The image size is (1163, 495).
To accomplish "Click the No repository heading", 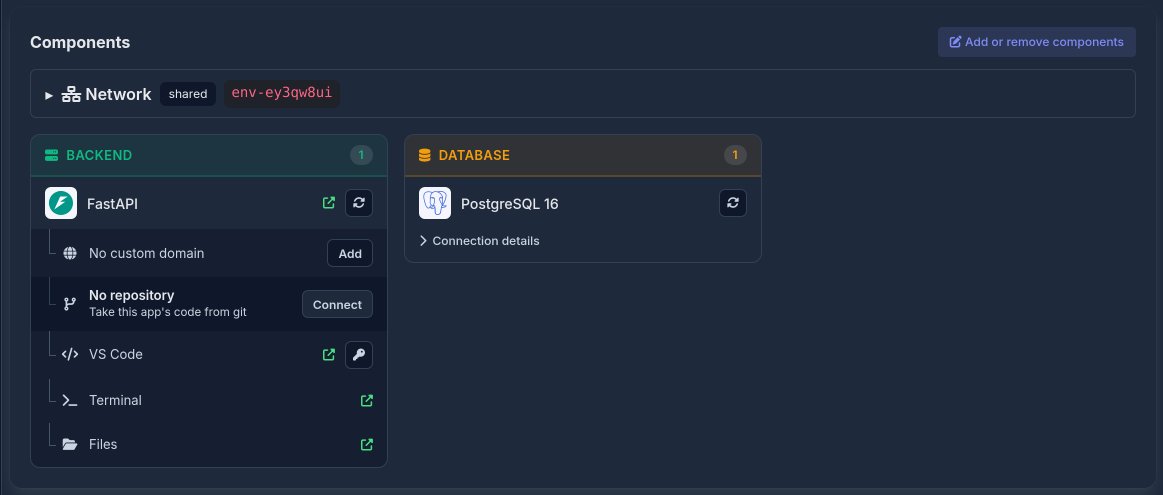I will (131, 295).
